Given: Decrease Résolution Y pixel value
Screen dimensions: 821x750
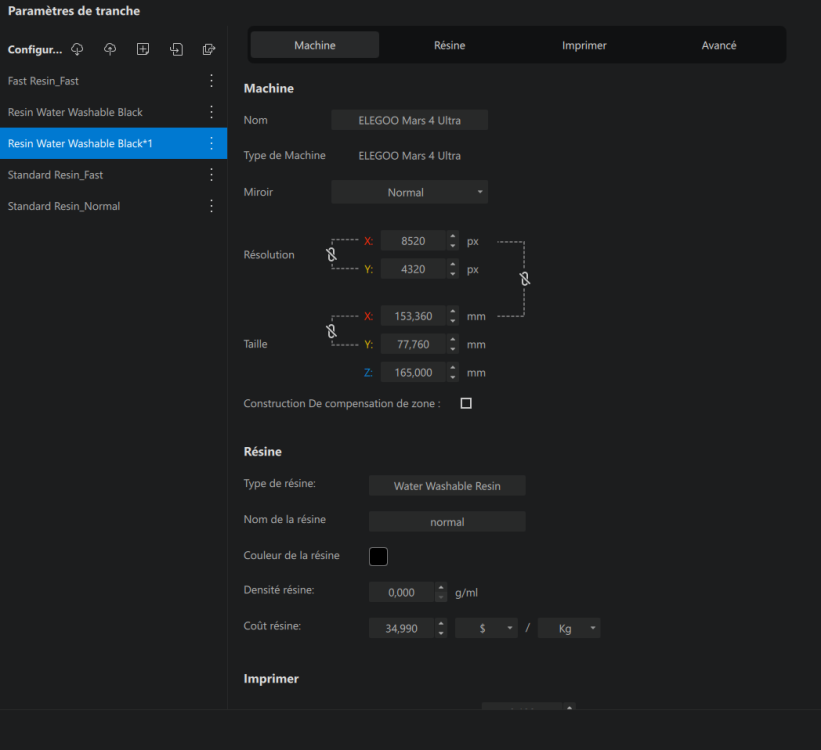Looking at the screenshot, I should [453, 274].
